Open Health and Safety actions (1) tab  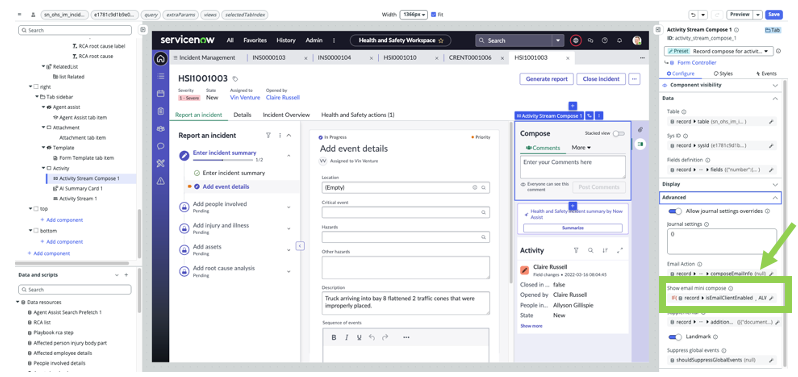[357, 115]
